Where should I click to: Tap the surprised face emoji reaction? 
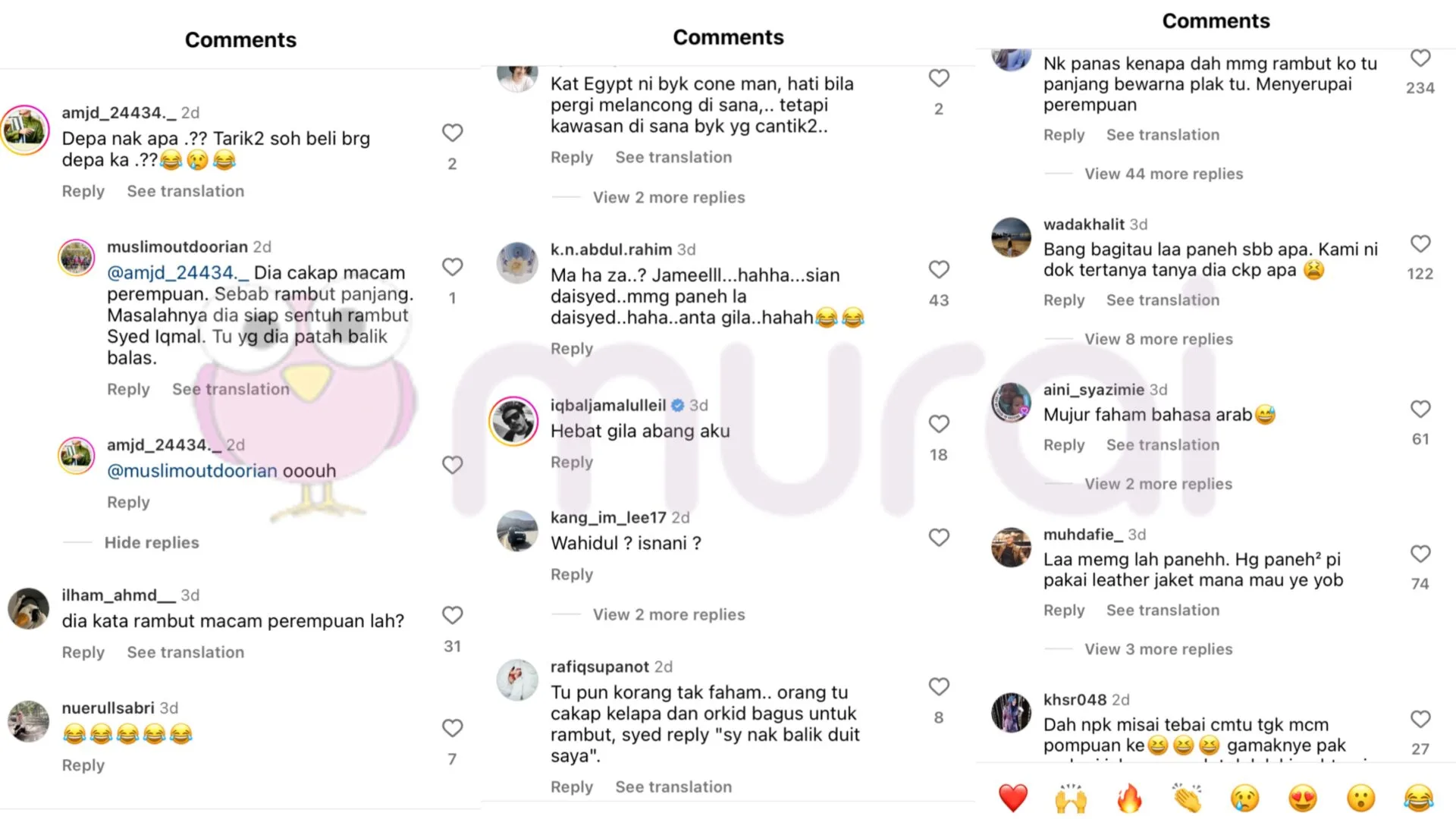pyautogui.click(x=1361, y=798)
